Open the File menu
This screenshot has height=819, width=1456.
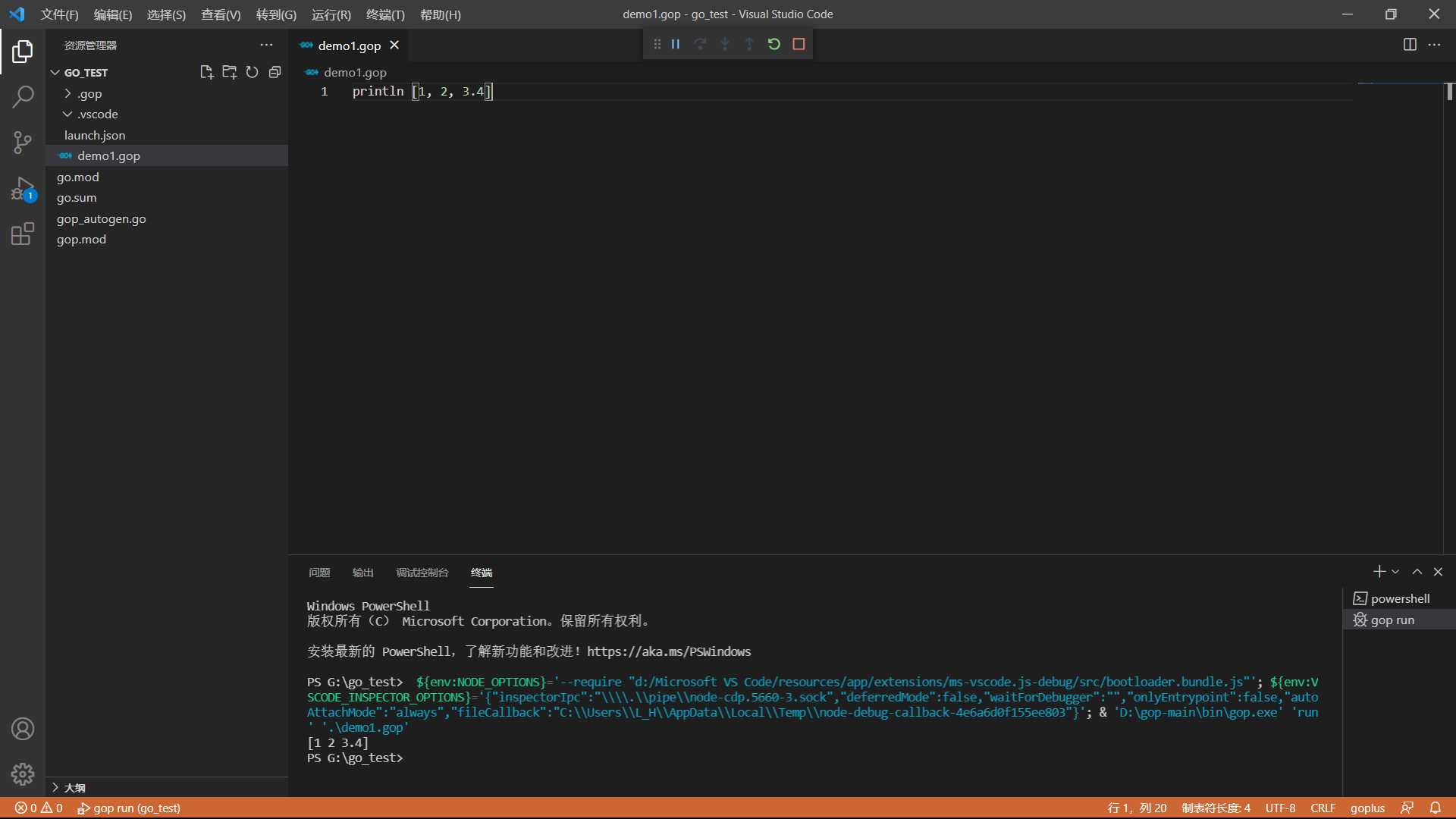pos(59,14)
